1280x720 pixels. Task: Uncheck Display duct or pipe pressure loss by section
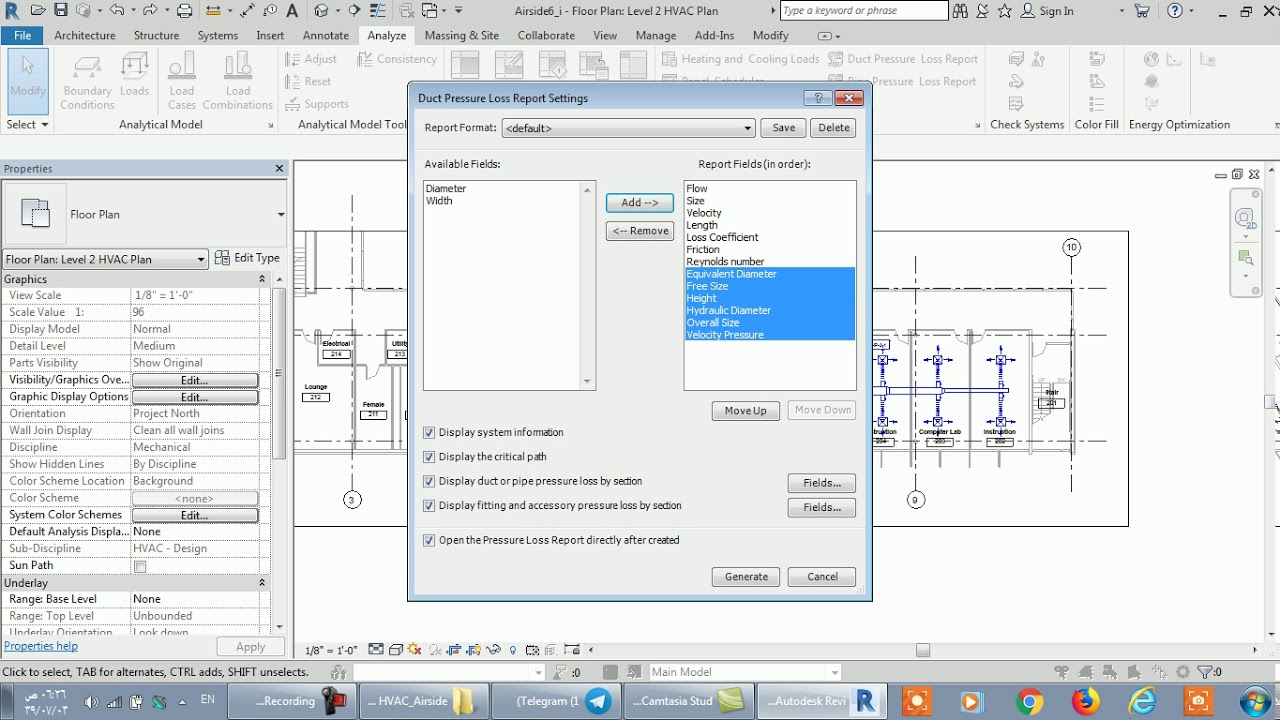429,481
